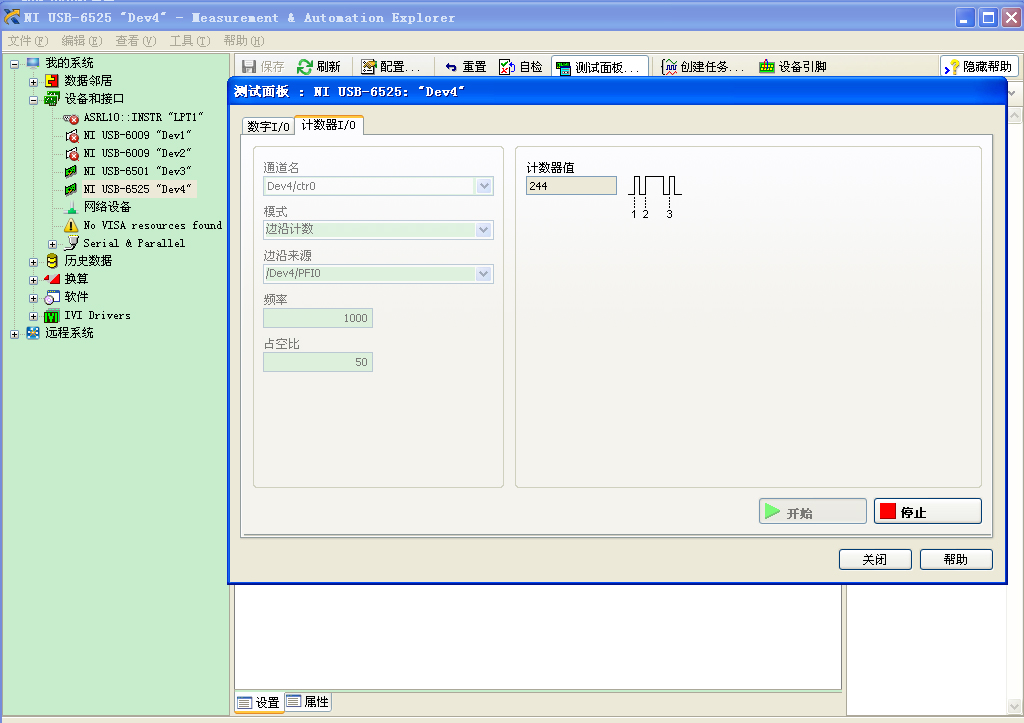
Task: Click the Start (开始) button
Action: 812,511
